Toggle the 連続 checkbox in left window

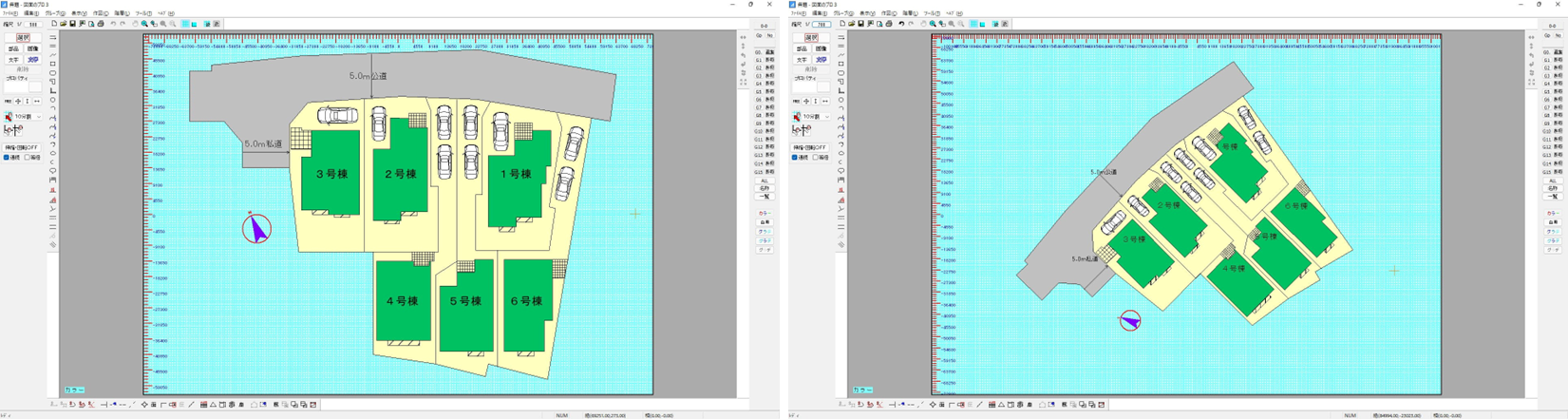[x=7, y=158]
